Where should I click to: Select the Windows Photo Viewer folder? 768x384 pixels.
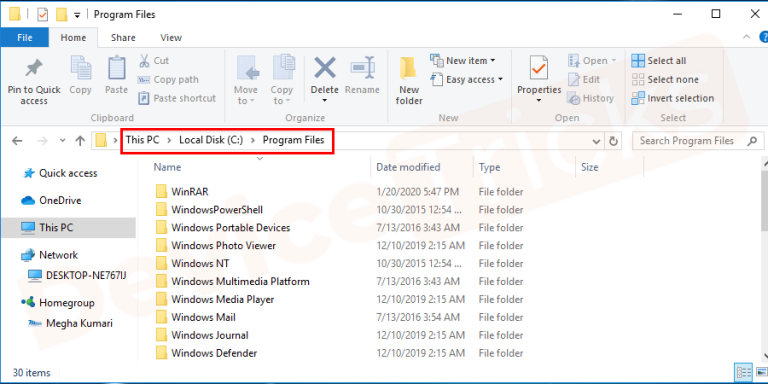point(216,245)
